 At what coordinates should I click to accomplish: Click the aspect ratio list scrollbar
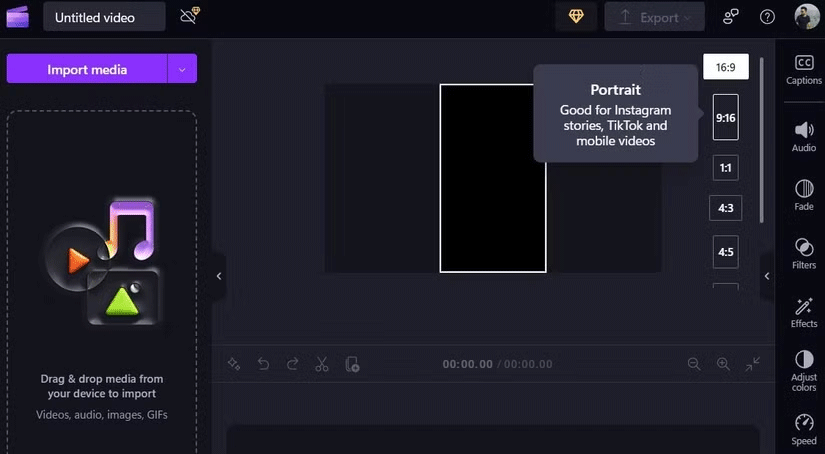coord(761,140)
